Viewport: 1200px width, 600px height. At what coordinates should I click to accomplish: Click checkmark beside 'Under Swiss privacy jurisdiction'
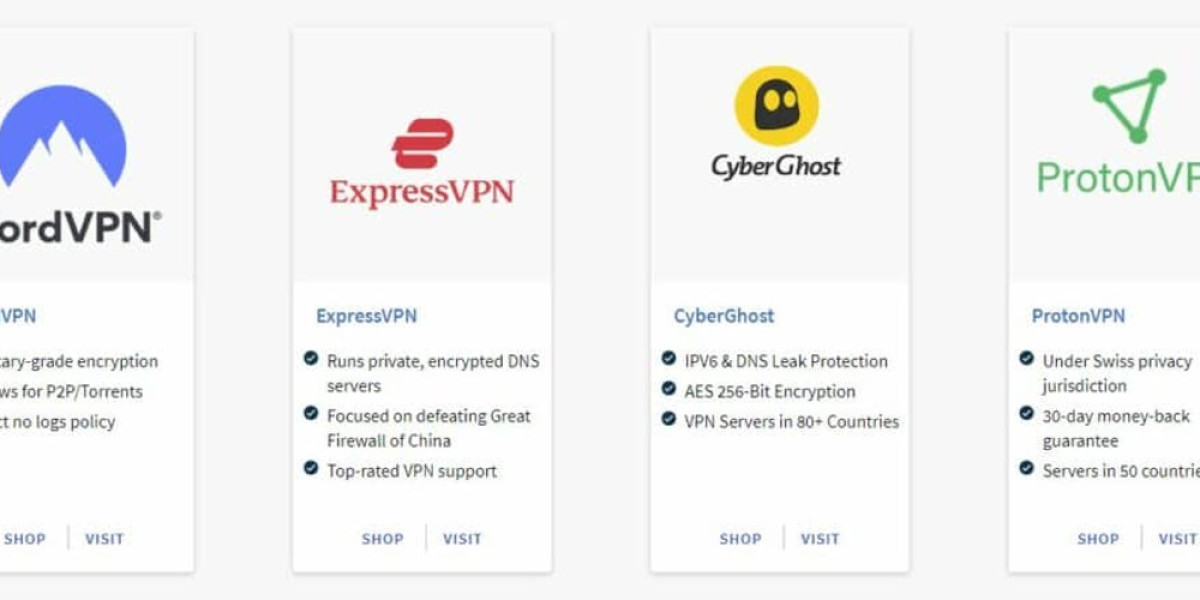click(x=1026, y=358)
